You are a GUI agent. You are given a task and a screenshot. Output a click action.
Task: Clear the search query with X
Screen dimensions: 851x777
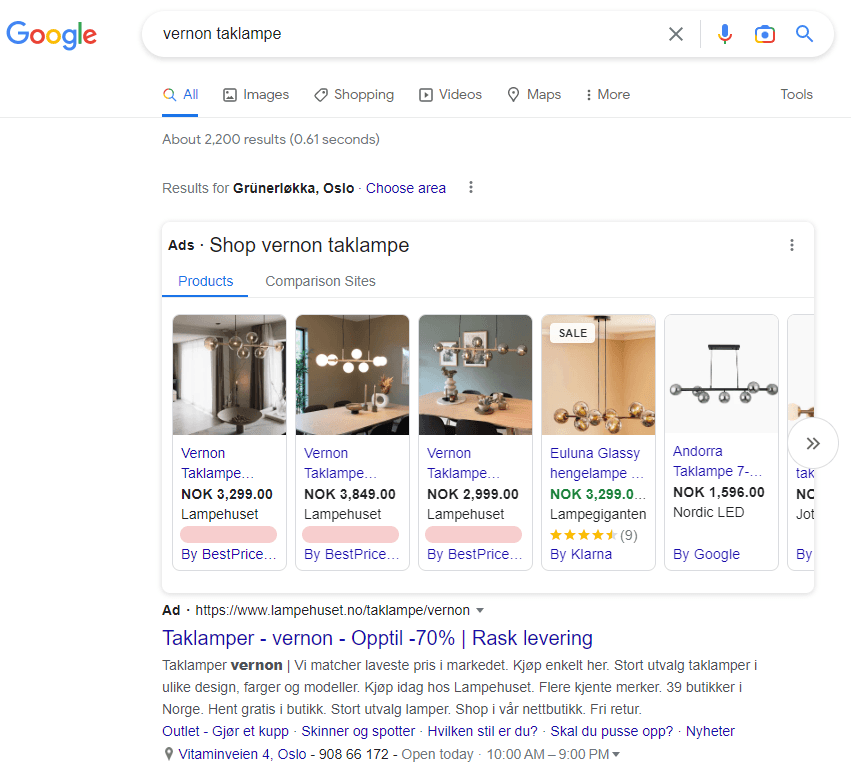point(676,34)
